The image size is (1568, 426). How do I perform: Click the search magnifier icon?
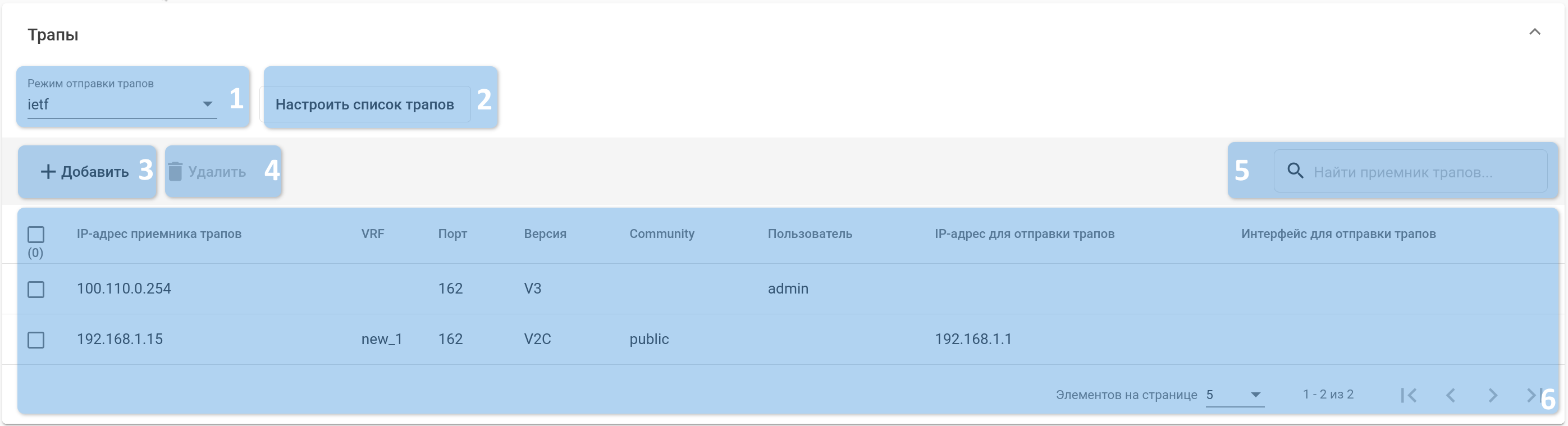coord(1295,172)
